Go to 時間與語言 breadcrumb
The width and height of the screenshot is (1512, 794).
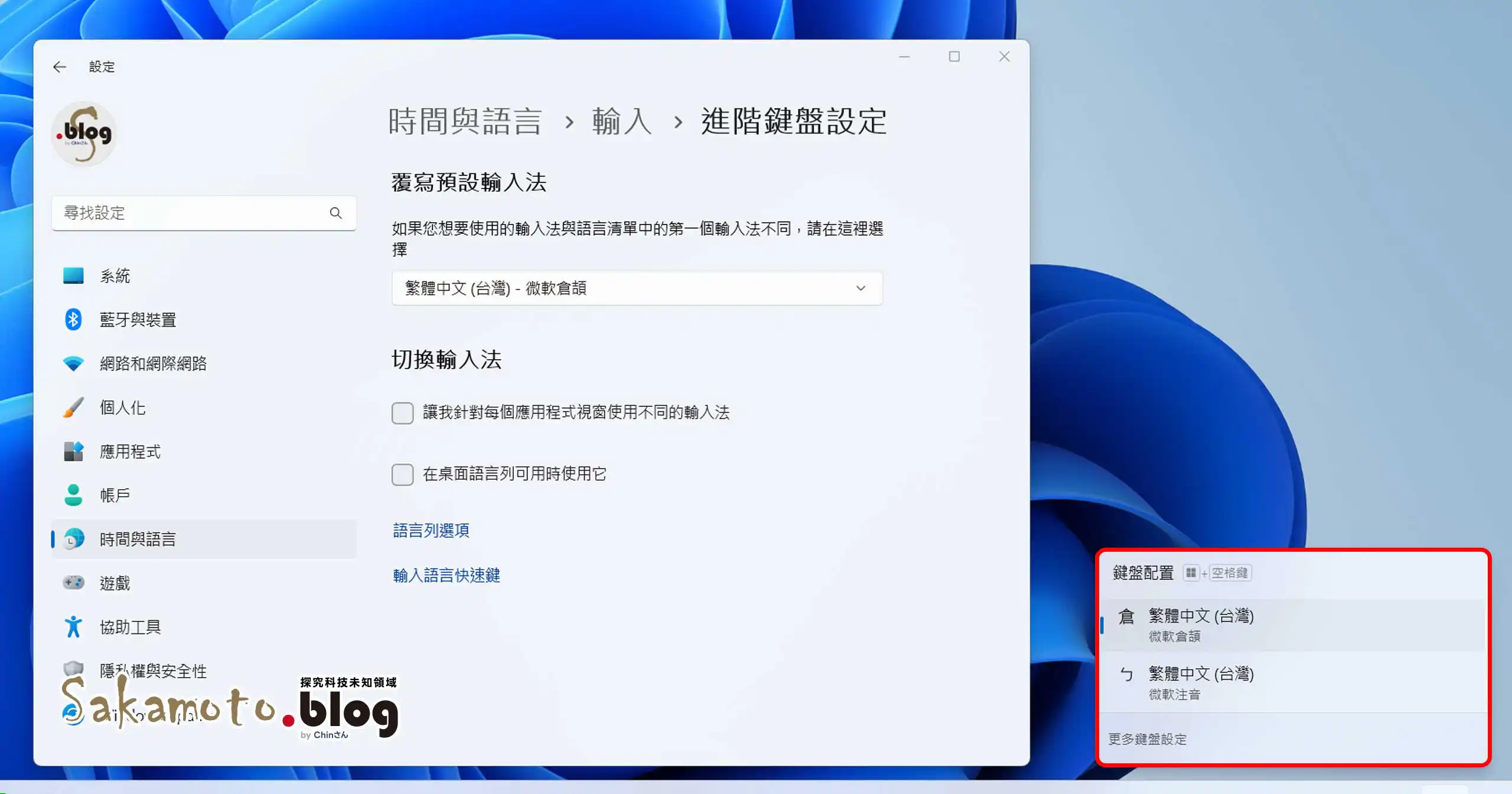point(465,122)
